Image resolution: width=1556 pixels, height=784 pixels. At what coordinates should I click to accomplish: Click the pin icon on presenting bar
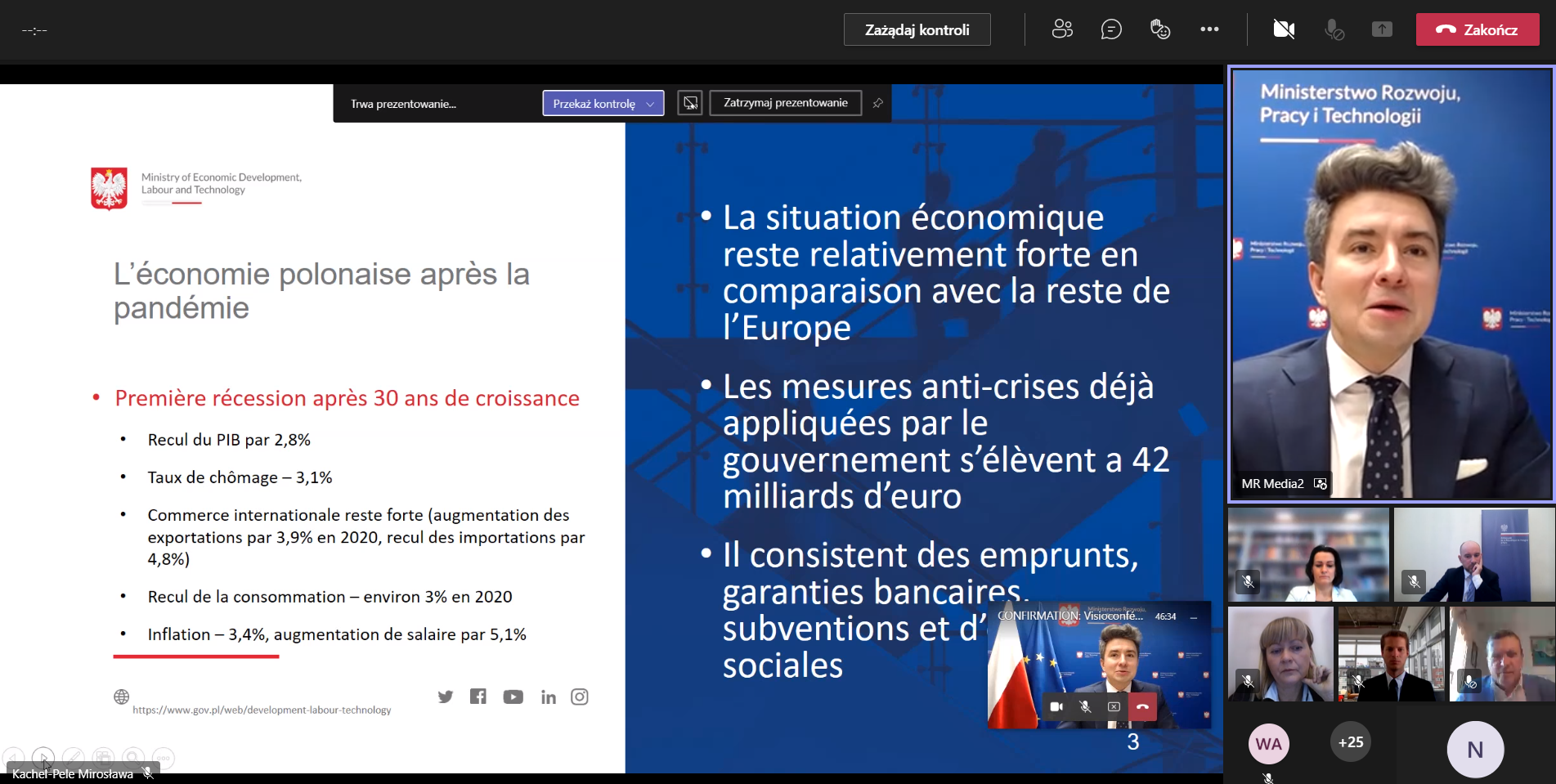pos(877,103)
